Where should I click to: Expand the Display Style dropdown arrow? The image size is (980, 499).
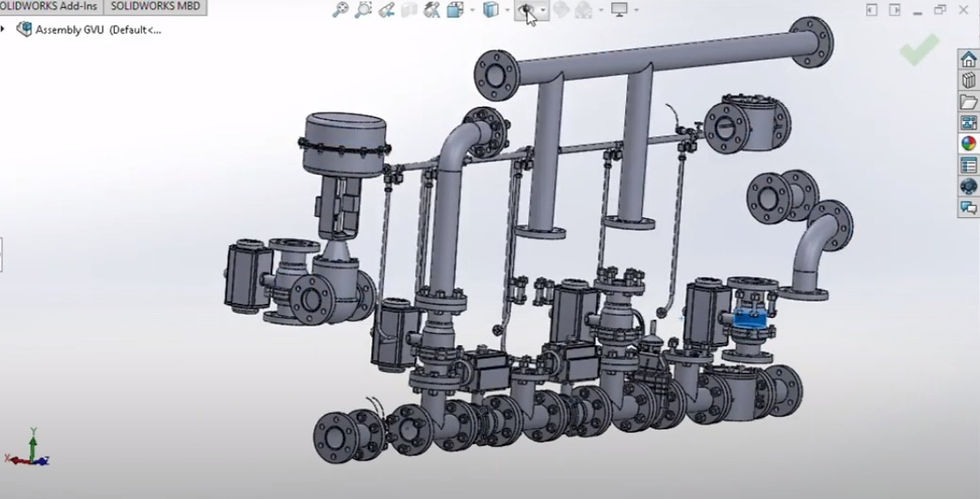(508, 10)
